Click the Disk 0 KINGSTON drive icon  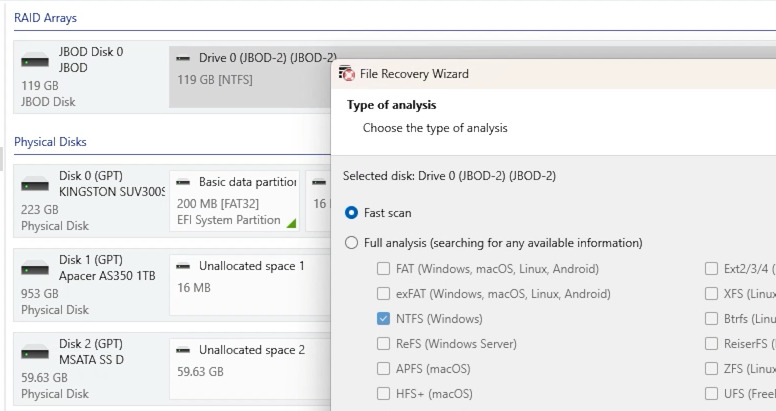[x=35, y=185]
